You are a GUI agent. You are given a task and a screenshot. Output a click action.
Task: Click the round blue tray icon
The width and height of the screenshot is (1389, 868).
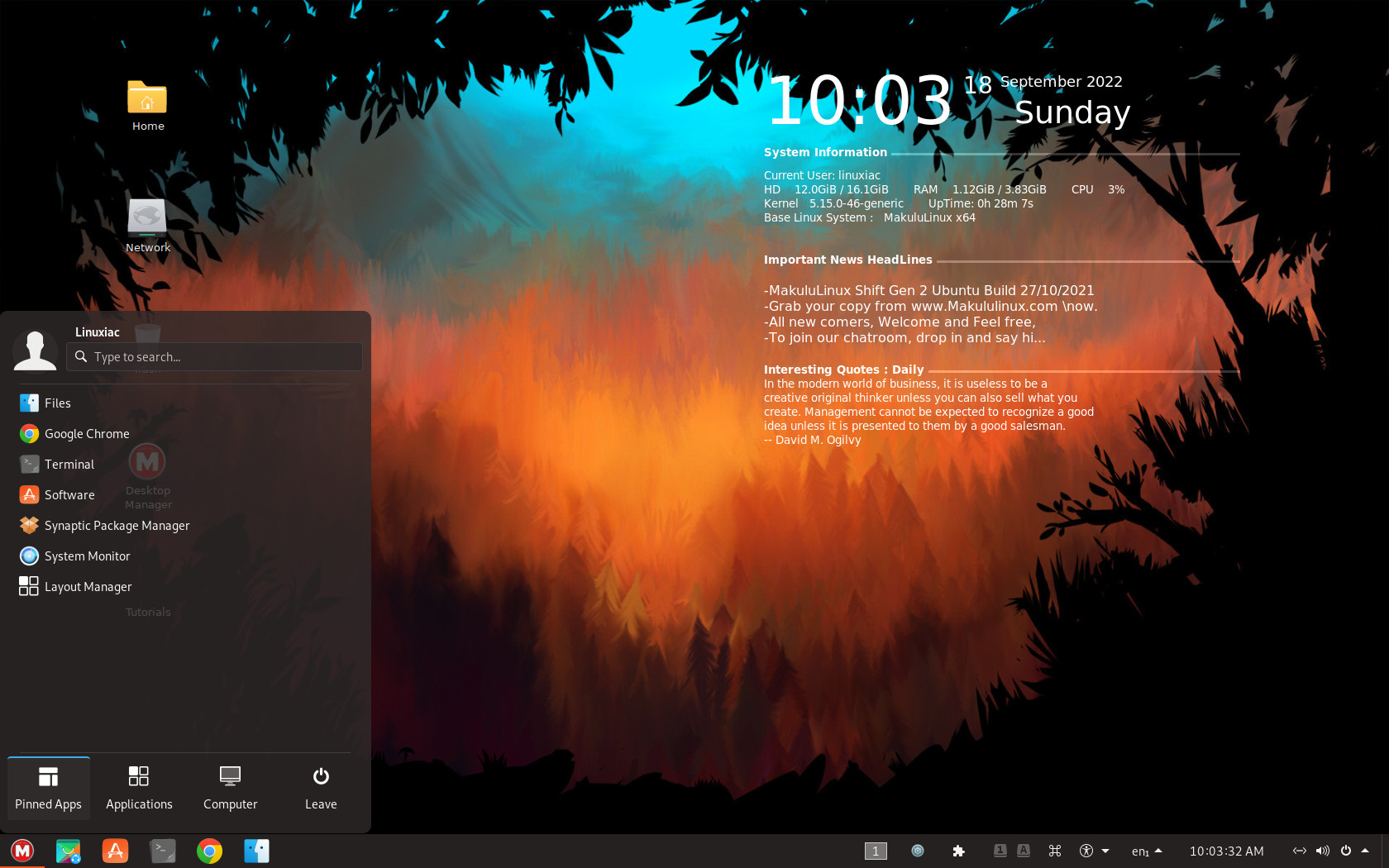pos(918,851)
